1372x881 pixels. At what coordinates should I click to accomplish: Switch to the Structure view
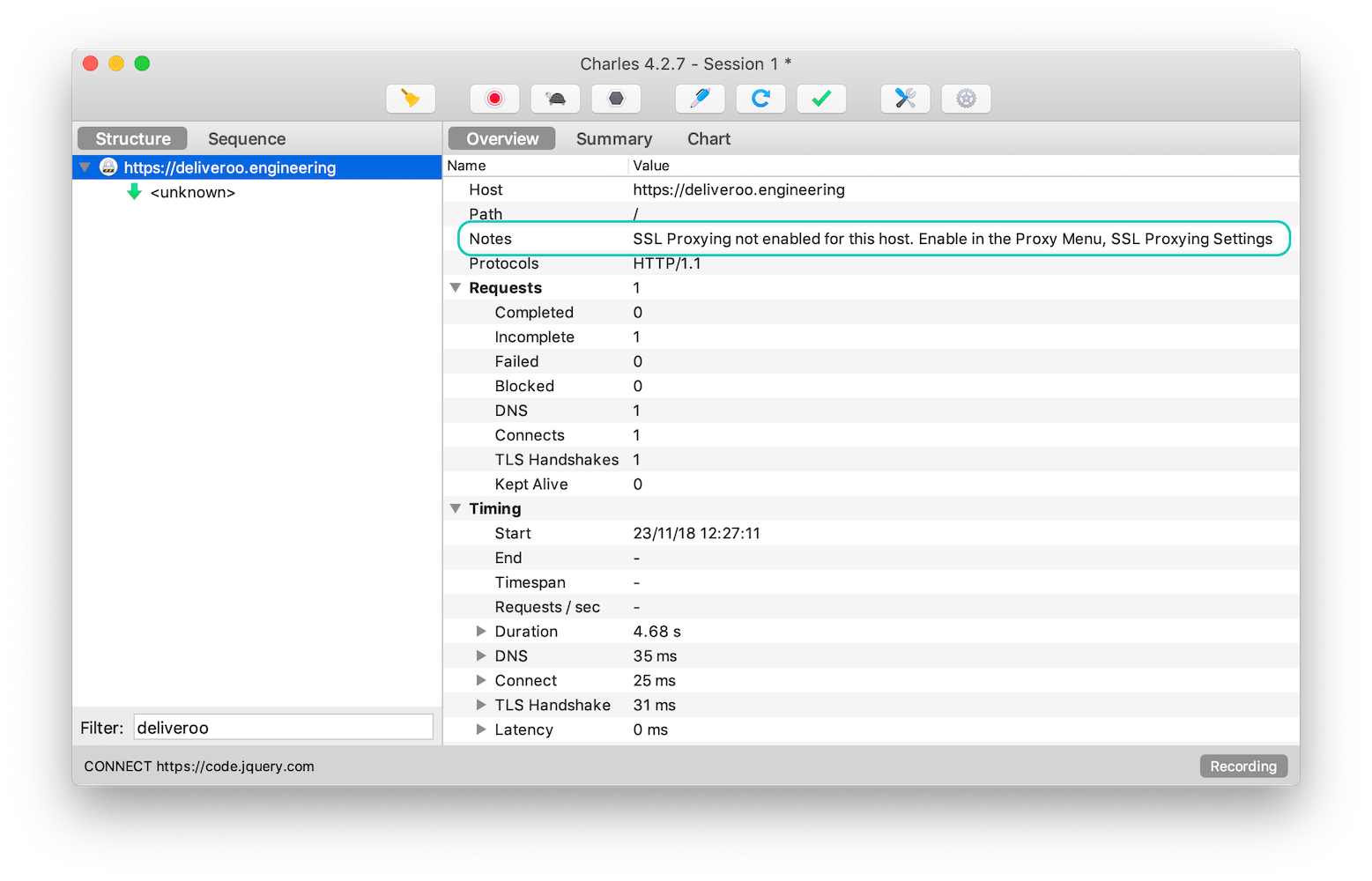[132, 139]
